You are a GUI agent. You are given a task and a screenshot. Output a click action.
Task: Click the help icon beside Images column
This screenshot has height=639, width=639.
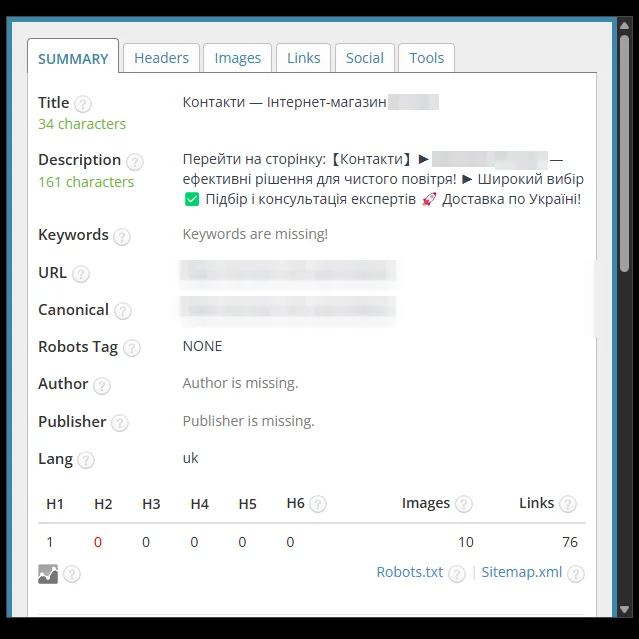tap(464, 504)
